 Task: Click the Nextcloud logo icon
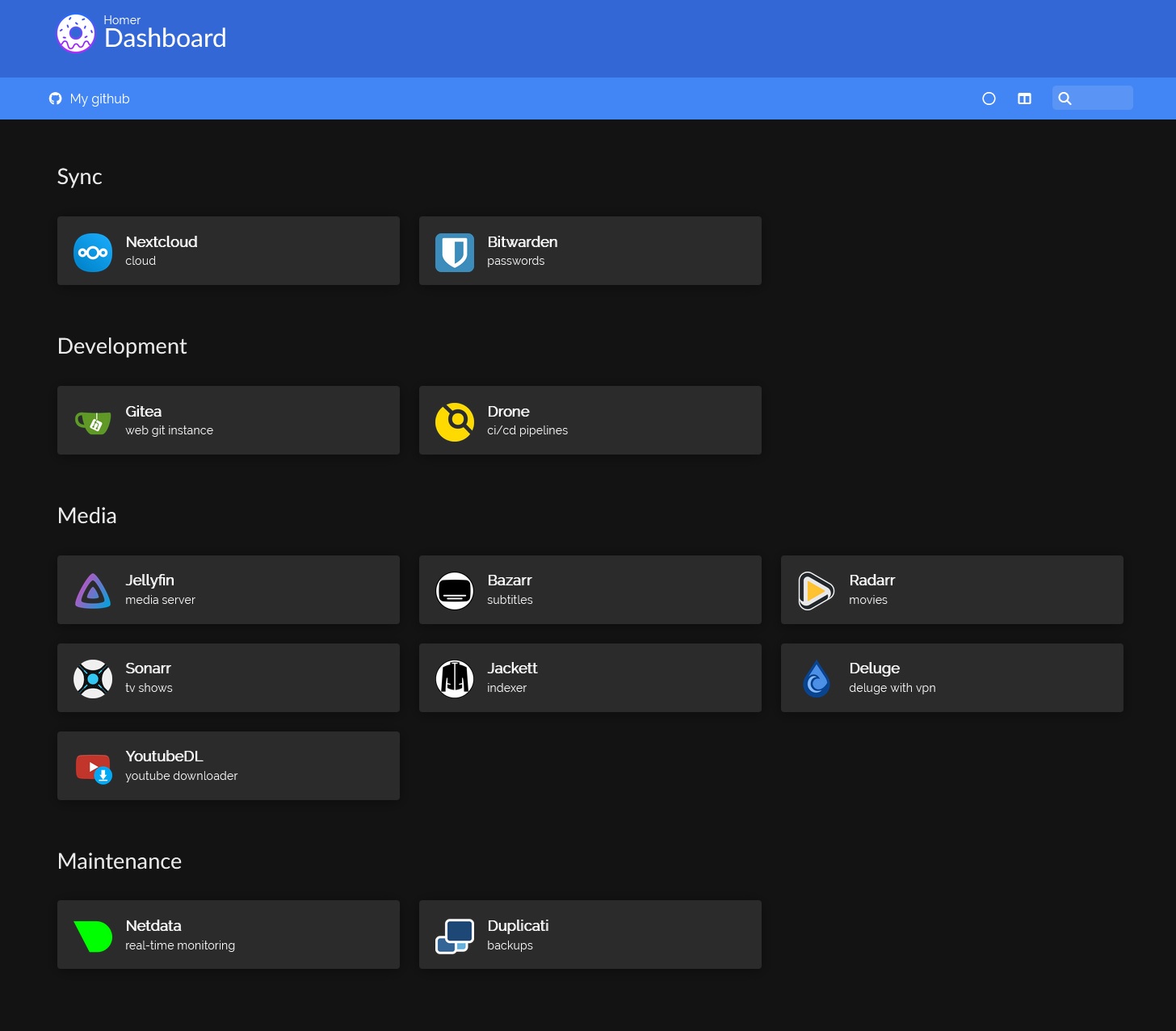coord(93,253)
